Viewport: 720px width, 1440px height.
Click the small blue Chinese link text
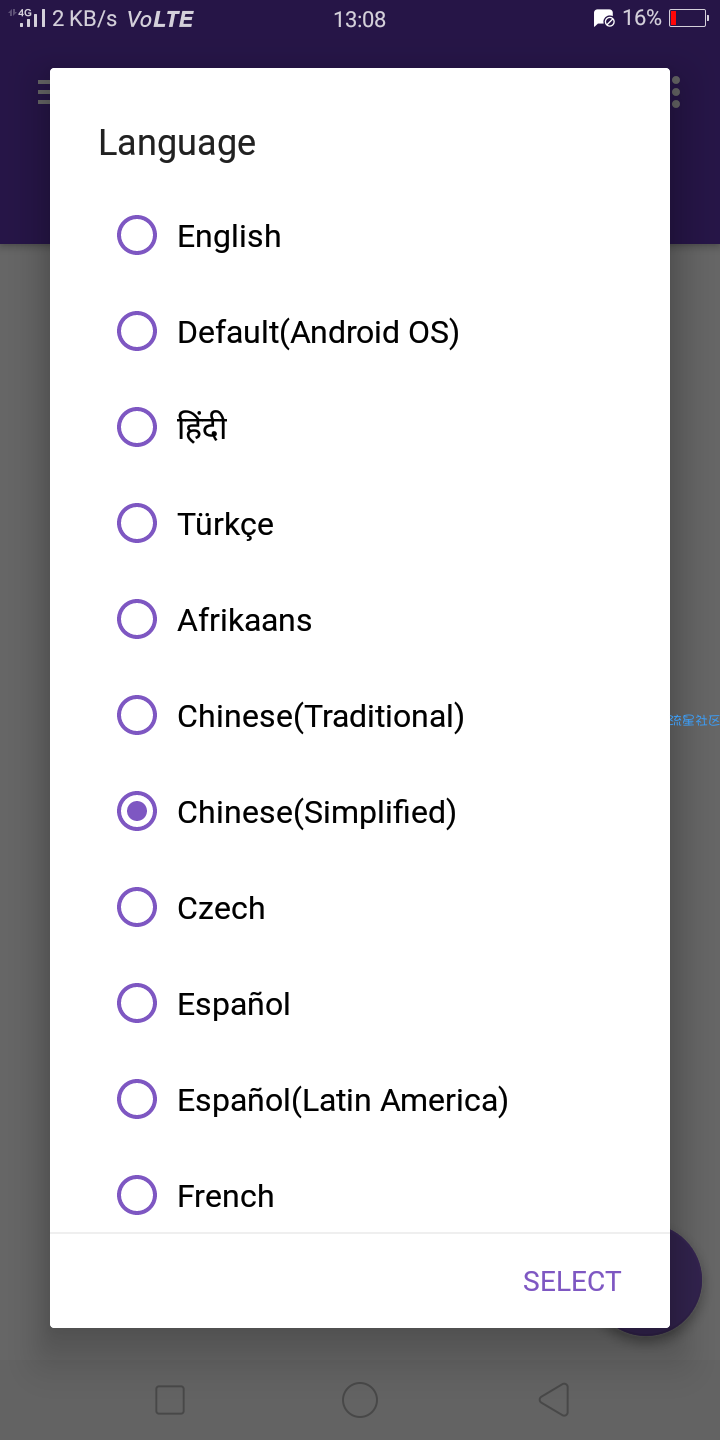click(x=695, y=720)
